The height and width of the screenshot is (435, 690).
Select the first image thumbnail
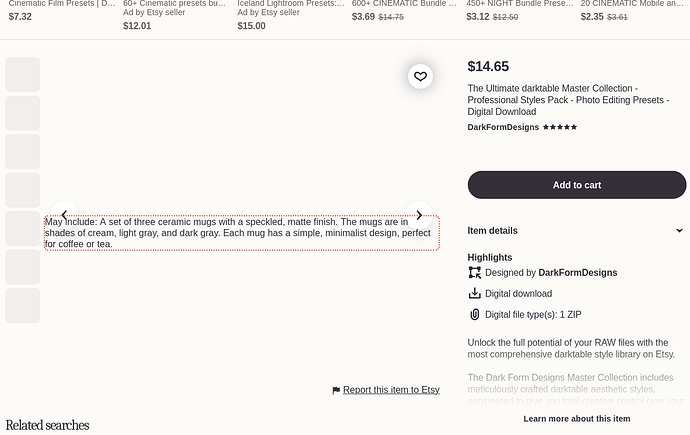[23, 75]
